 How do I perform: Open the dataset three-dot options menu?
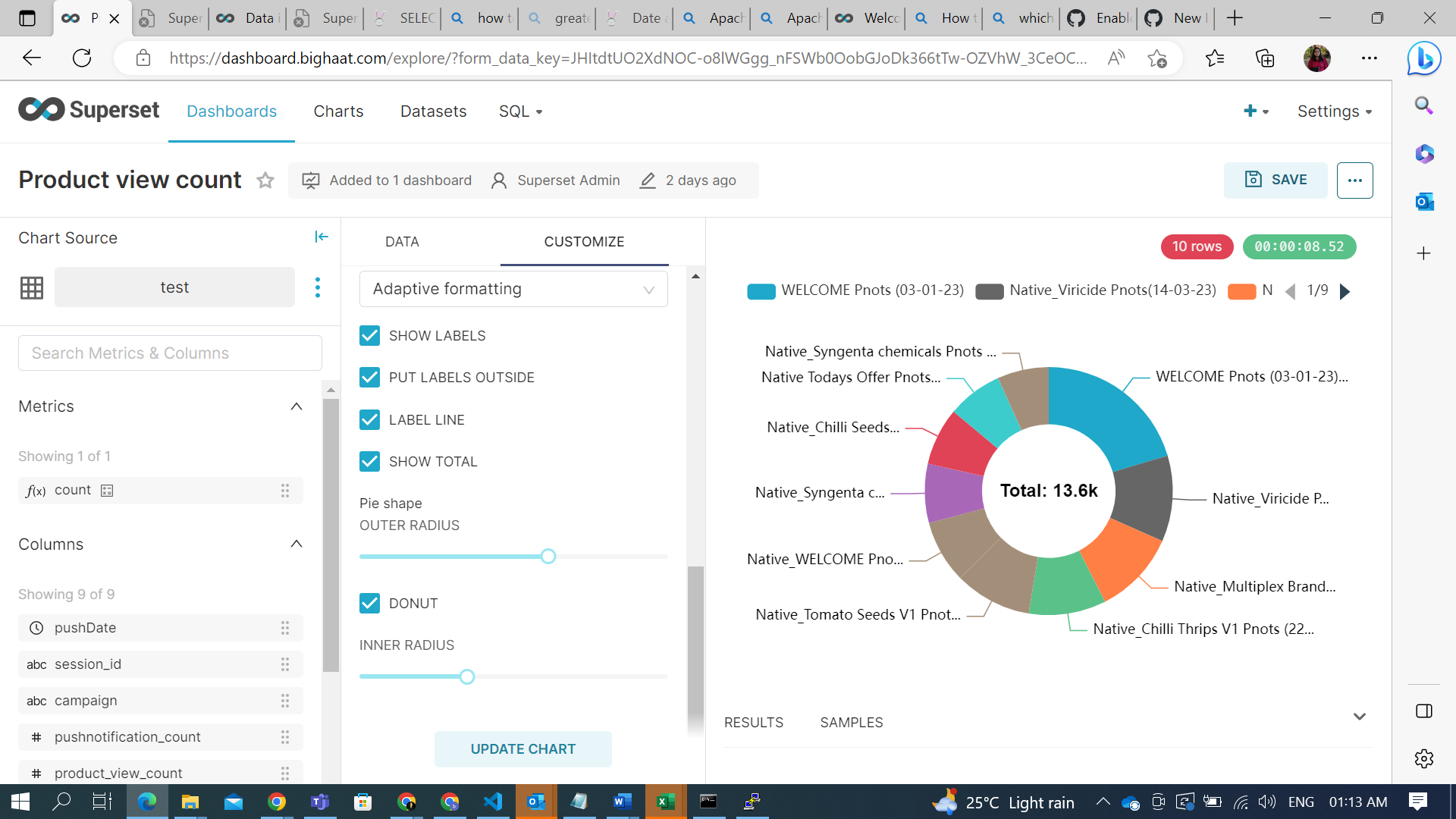click(x=317, y=287)
